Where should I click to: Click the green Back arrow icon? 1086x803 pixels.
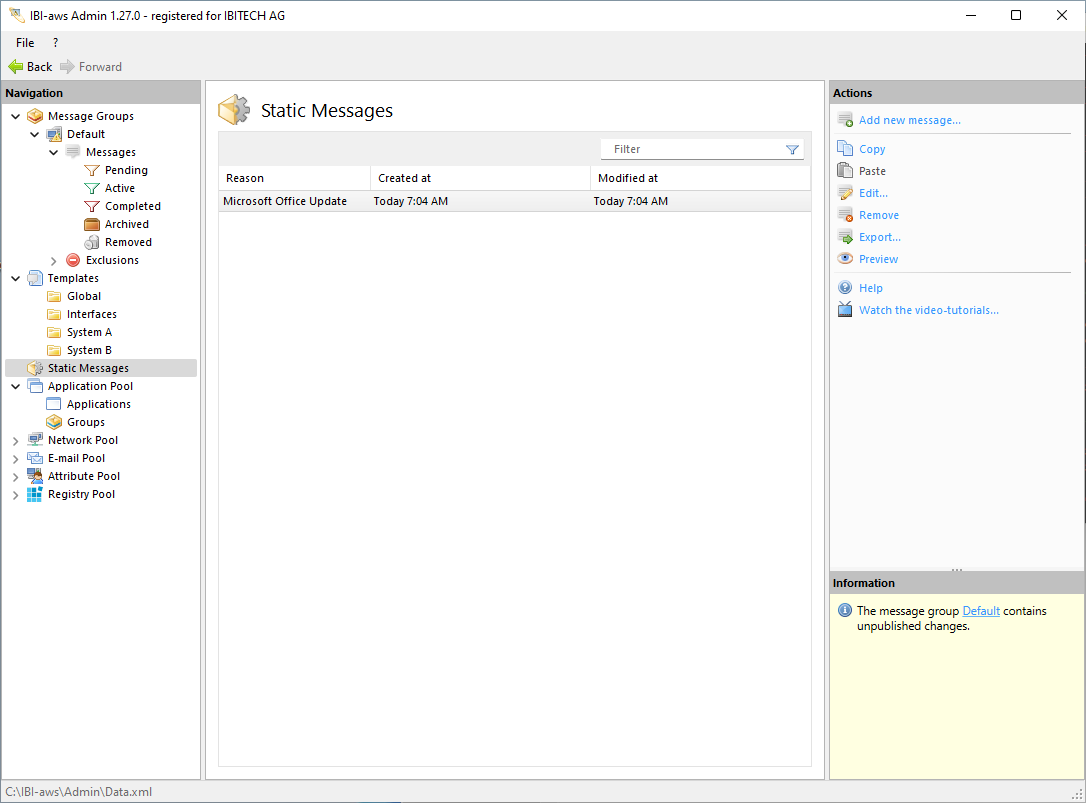[16, 67]
